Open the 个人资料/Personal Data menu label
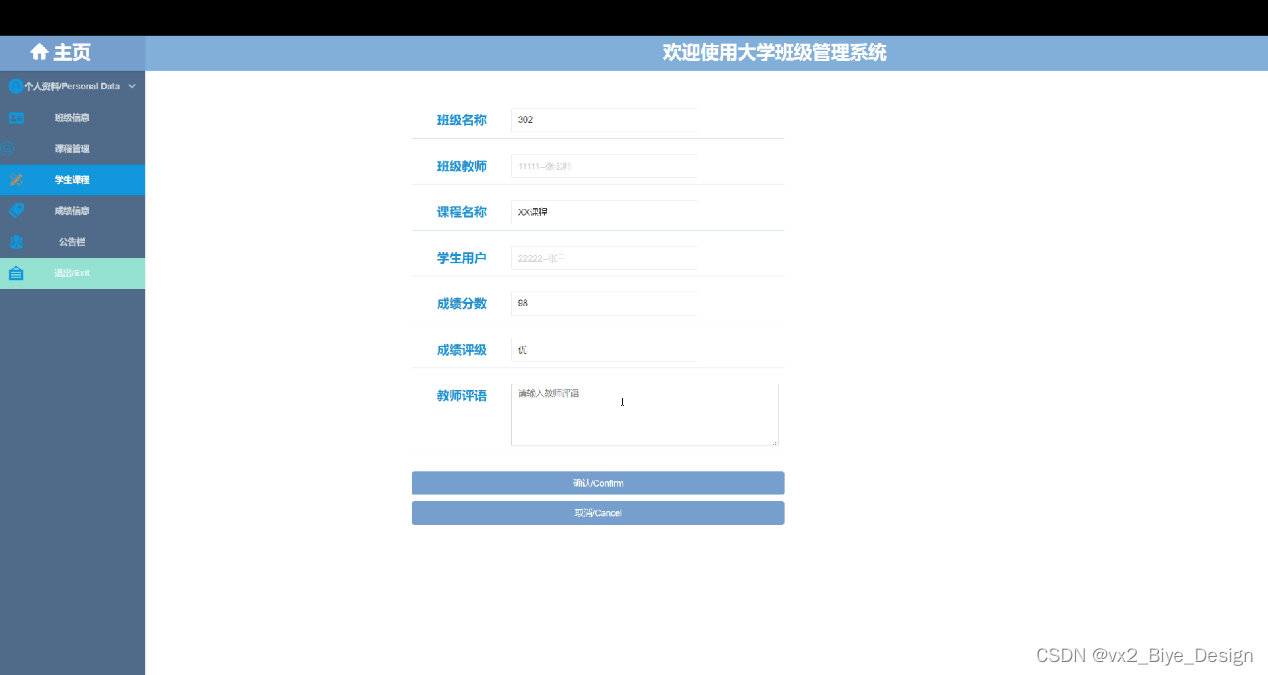 [72, 86]
